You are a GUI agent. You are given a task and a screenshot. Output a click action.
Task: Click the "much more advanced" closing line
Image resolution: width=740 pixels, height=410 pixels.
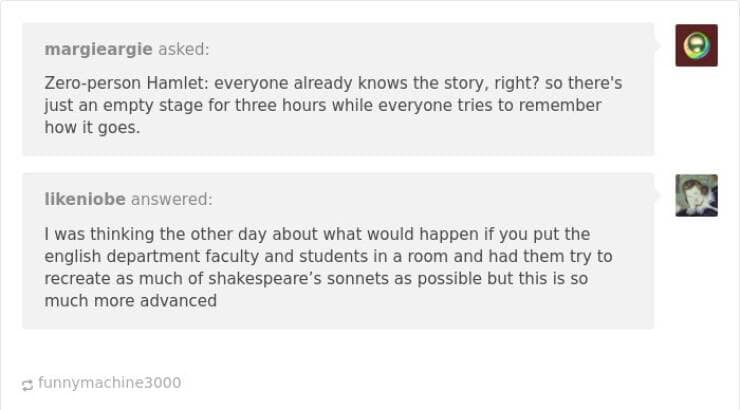pos(130,300)
